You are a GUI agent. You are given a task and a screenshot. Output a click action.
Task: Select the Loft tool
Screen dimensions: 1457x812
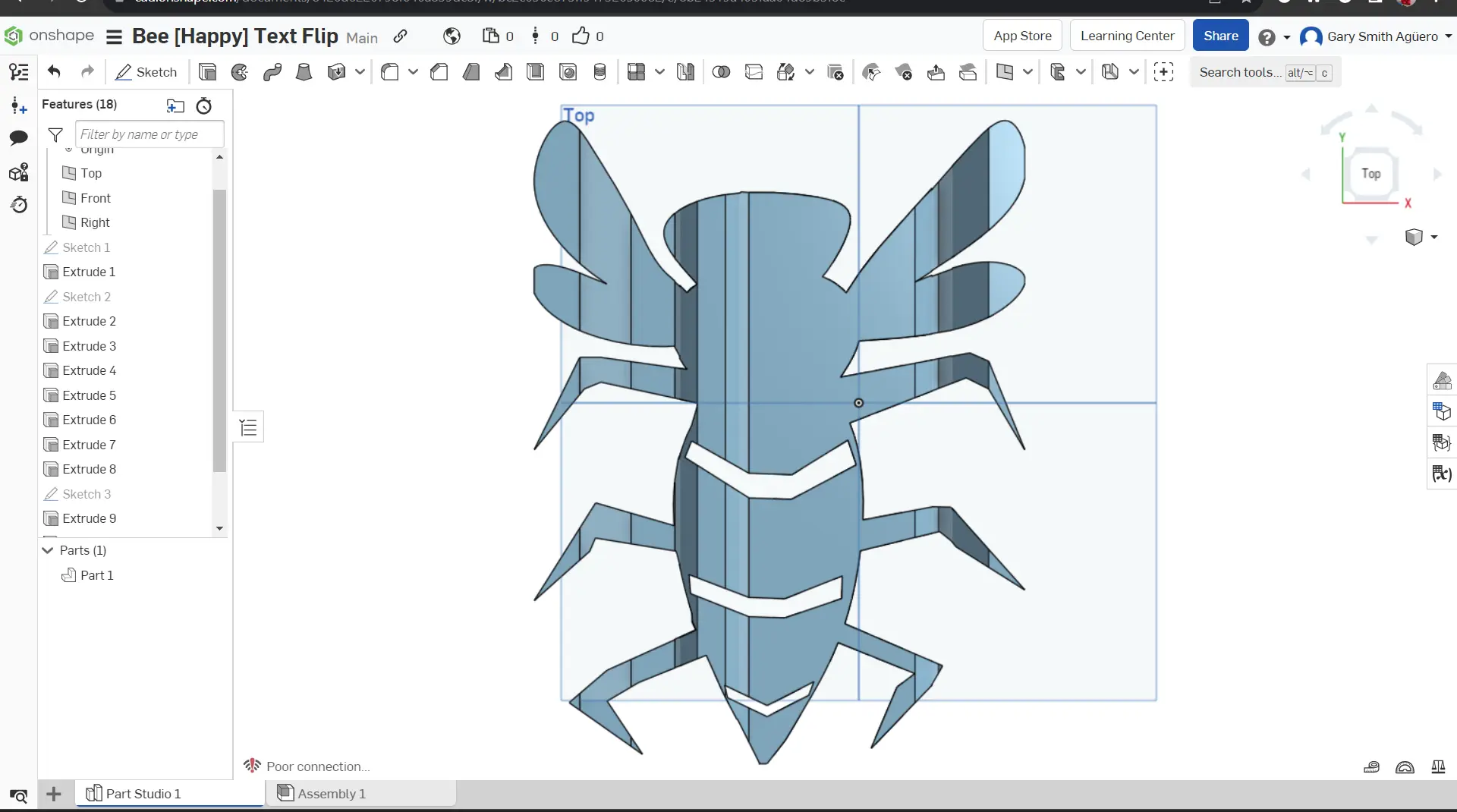tap(304, 72)
